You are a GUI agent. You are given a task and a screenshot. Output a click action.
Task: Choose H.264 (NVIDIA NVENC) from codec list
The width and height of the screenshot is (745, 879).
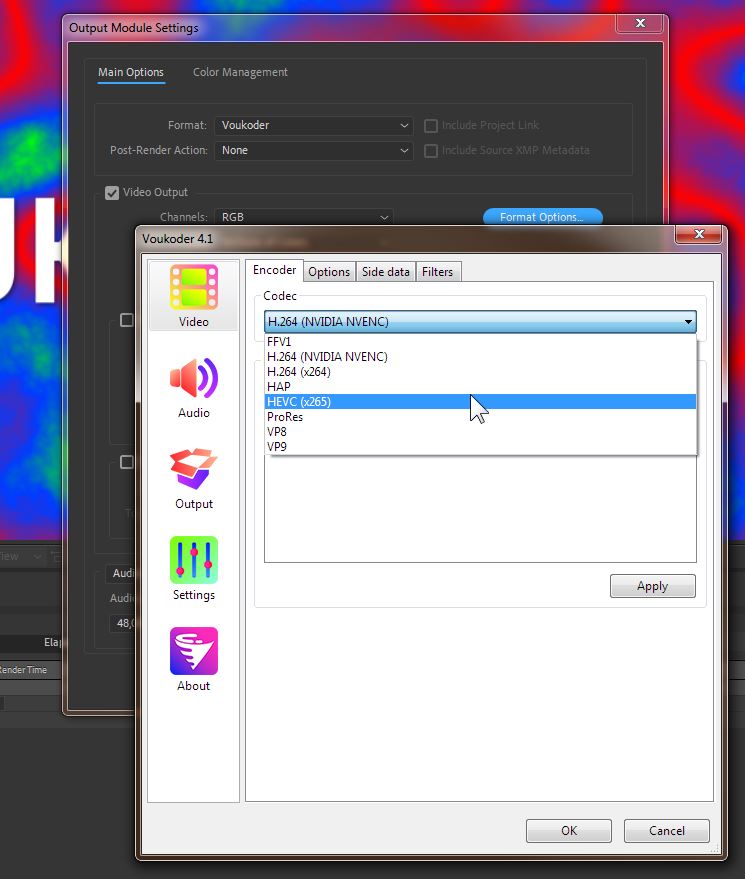480,357
